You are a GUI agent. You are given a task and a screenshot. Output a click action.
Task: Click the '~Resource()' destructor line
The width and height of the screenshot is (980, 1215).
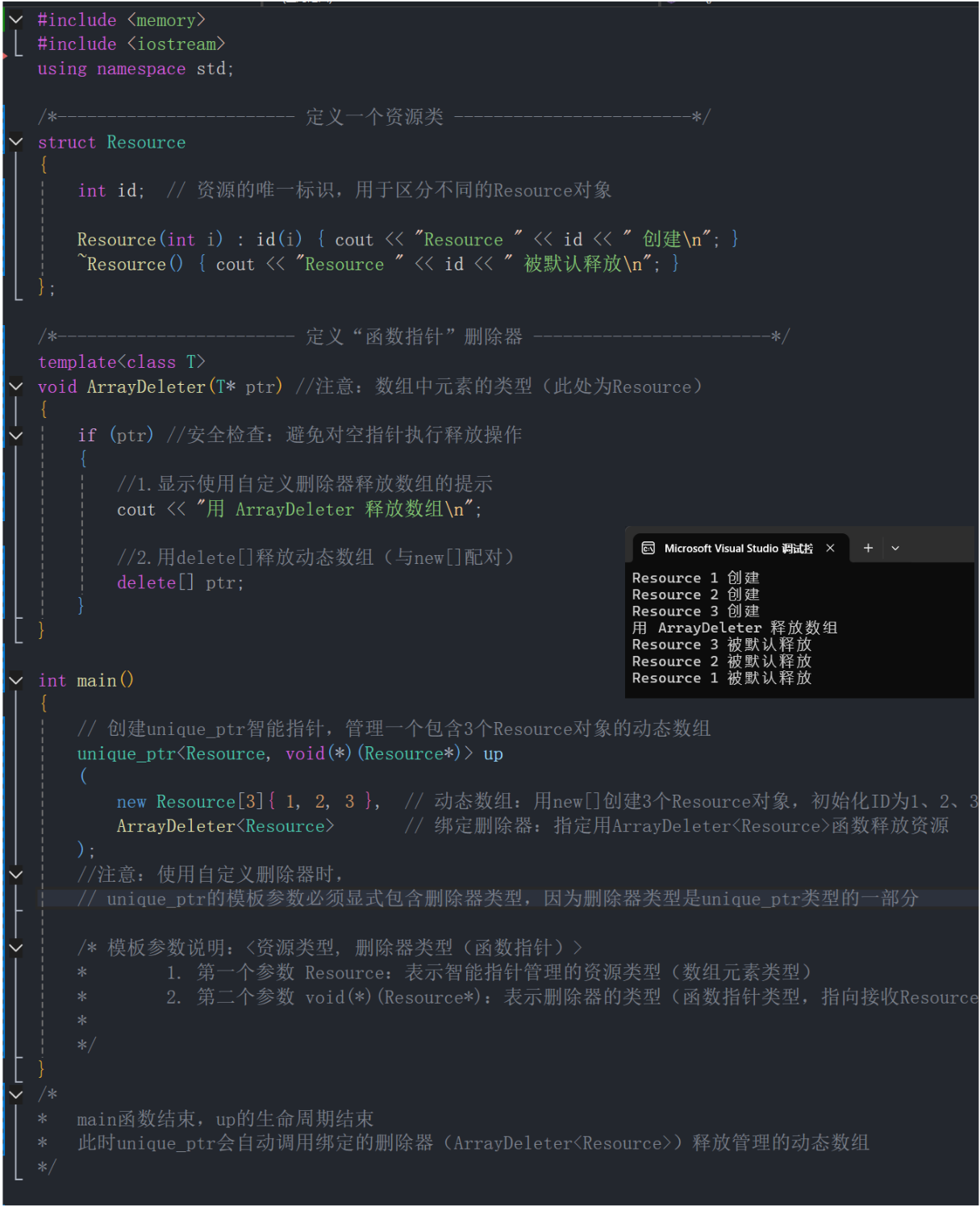pyautogui.click(x=378, y=264)
